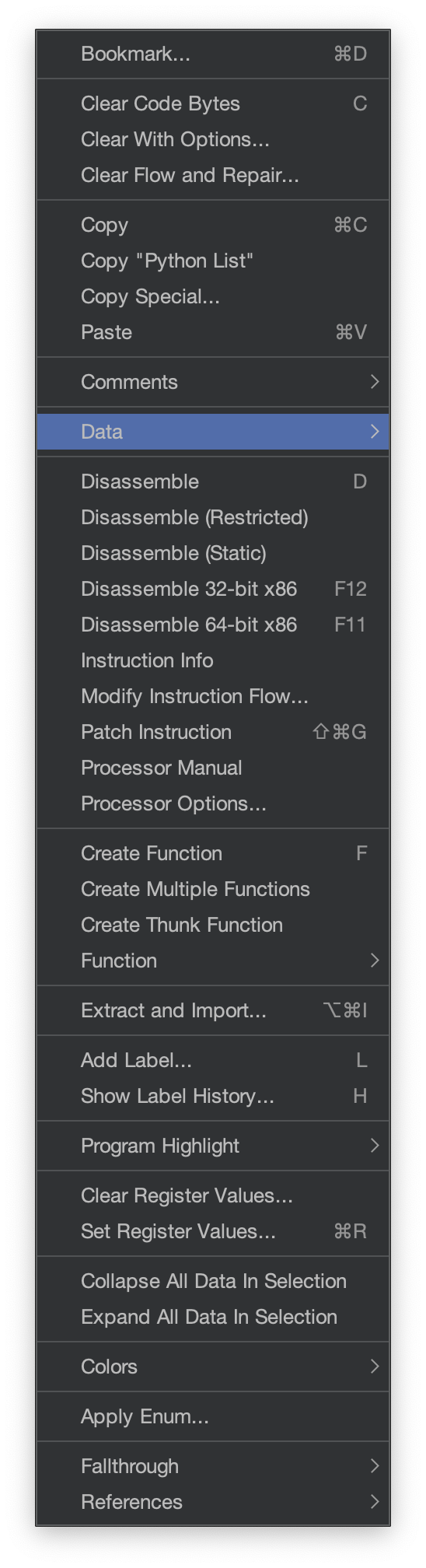The height and width of the screenshot is (1568, 426).
Task: Click Set Register Values...
Action: click(x=213, y=1231)
